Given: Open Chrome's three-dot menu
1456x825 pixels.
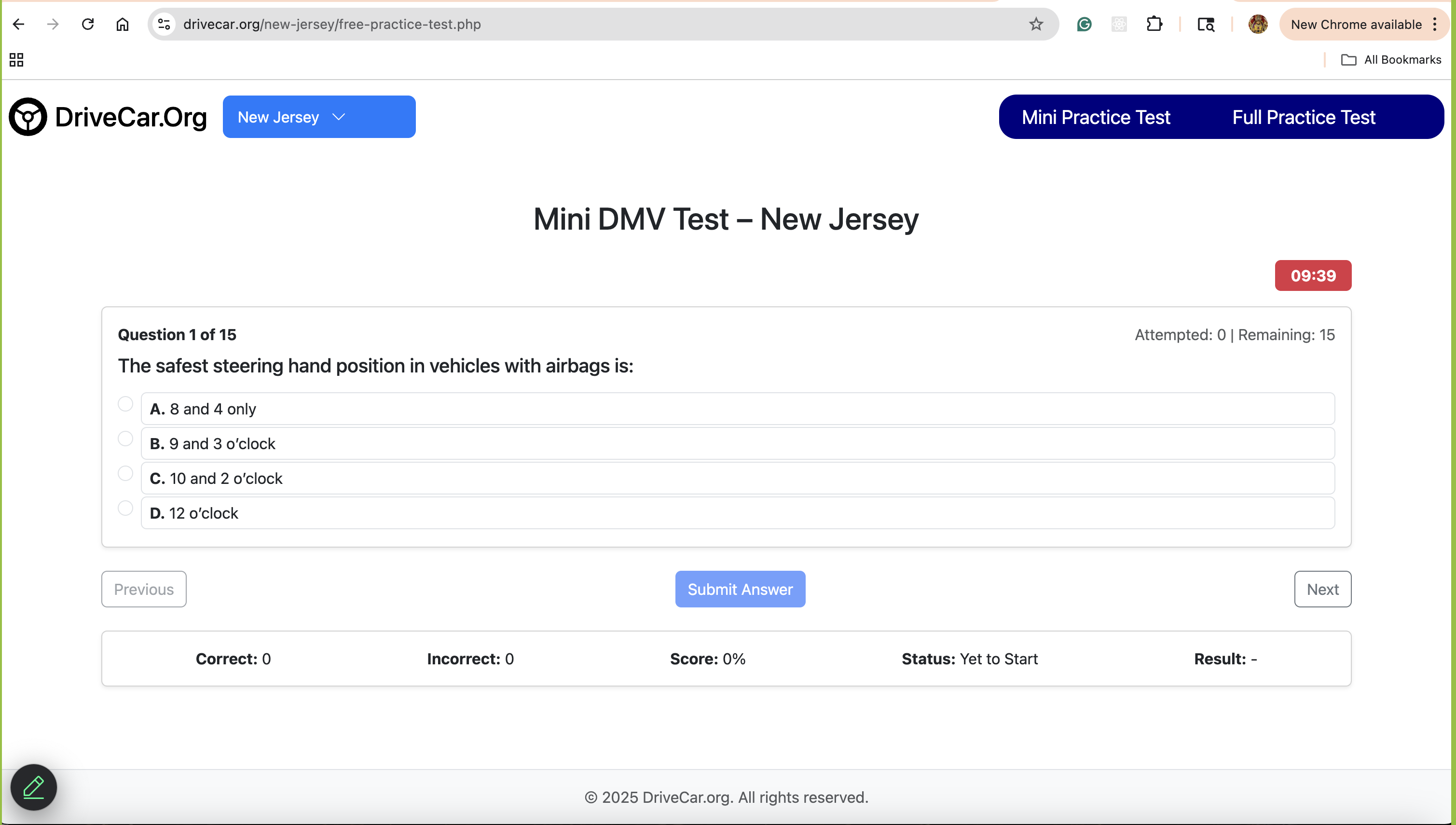Looking at the screenshot, I should (x=1435, y=25).
